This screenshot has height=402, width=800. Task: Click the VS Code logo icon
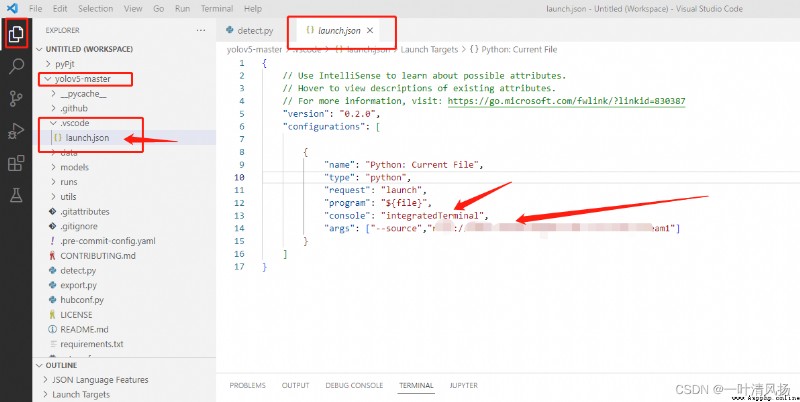(12, 8)
